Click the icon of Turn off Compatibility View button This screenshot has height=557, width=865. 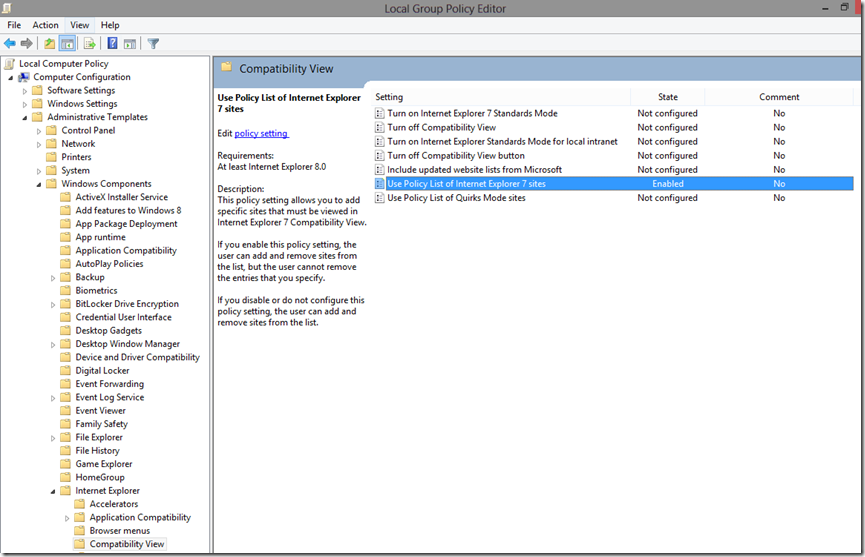click(x=380, y=156)
